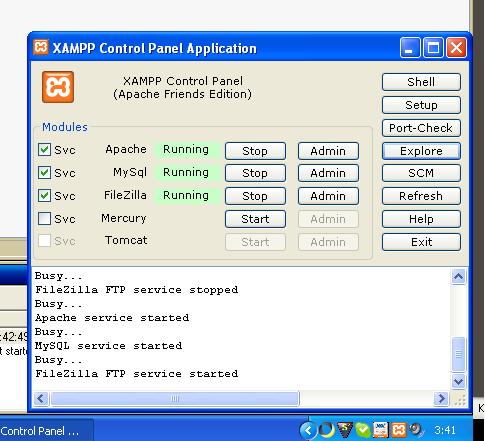Click the crescent moon tray icon

click(x=326, y=430)
